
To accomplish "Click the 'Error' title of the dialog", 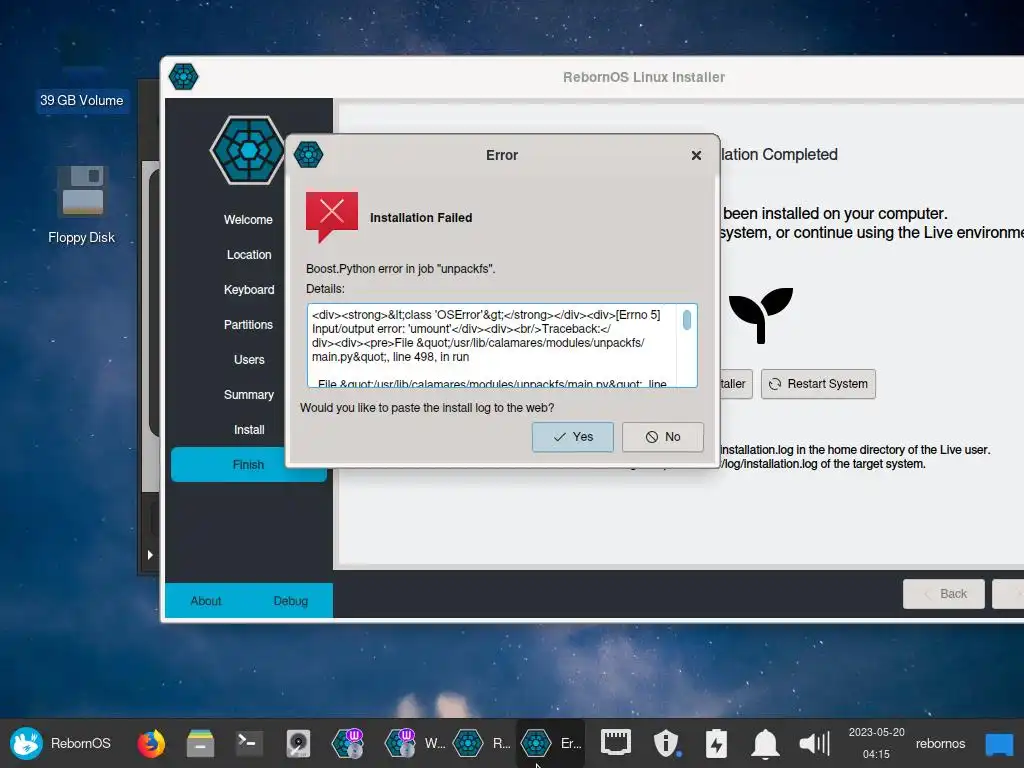I will coord(502,155).
